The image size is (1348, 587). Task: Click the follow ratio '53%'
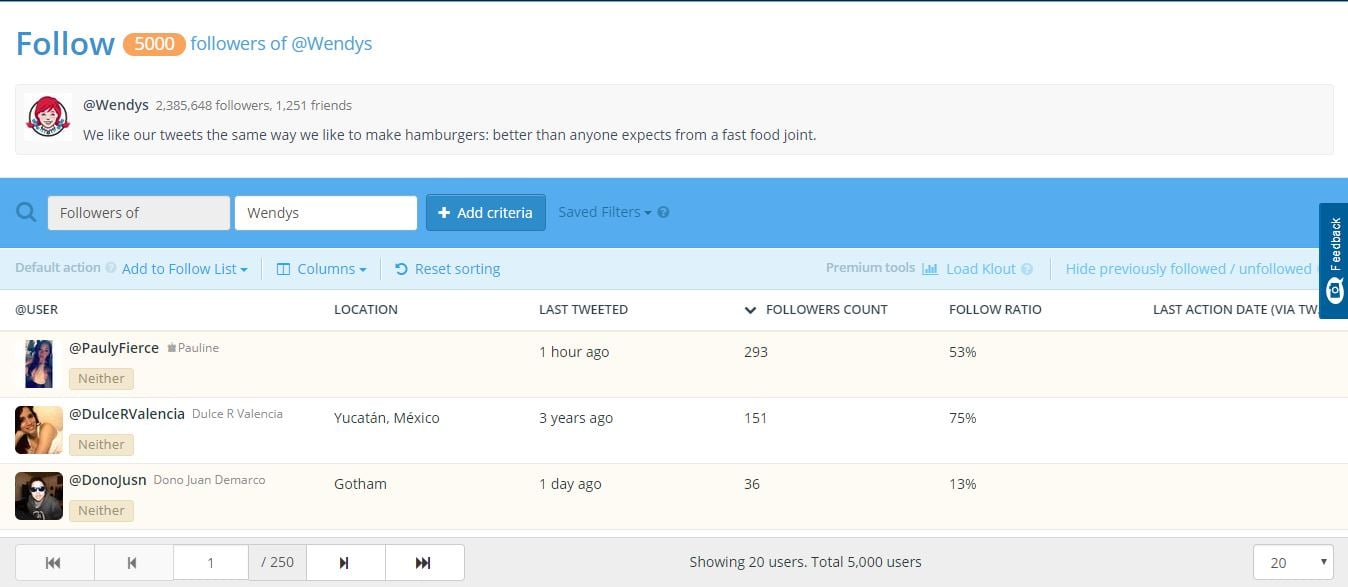963,352
